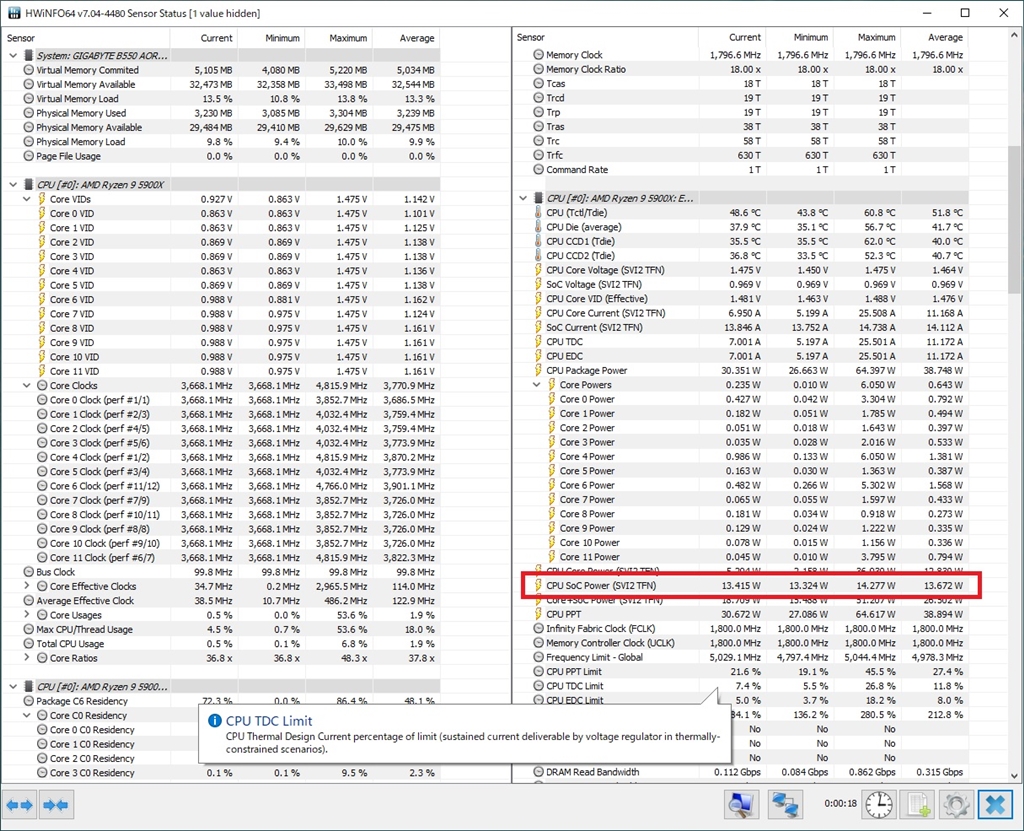This screenshot has height=831, width=1024.
Task: Click the log file add icon
Action: tap(917, 805)
